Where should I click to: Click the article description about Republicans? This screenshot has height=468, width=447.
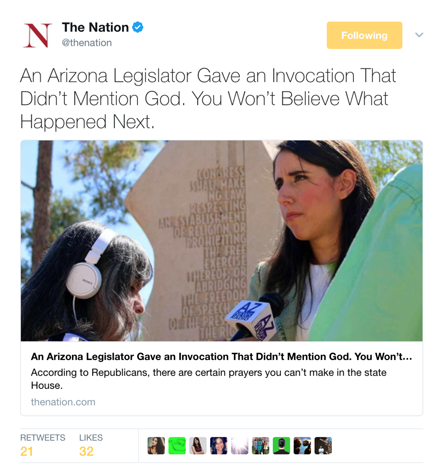(x=209, y=379)
